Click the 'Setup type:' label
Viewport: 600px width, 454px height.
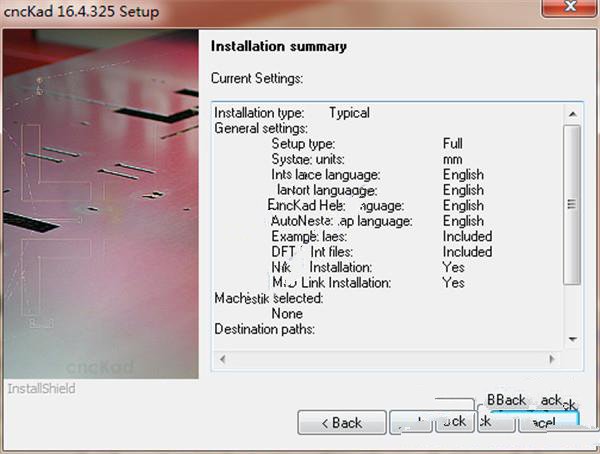(x=303, y=144)
